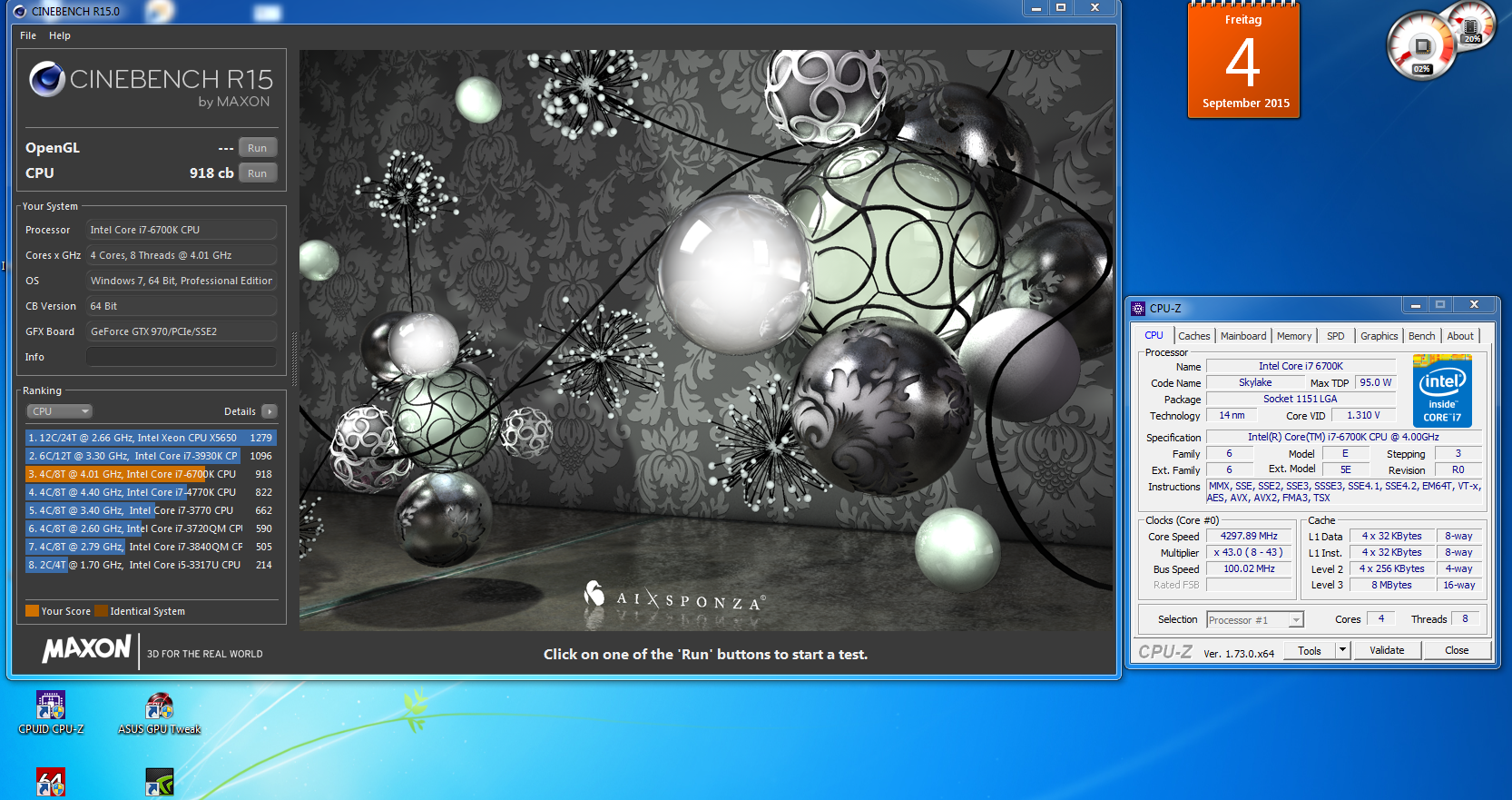Image resolution: width=1512 pixels, height=800 pixels.
Task: Open the AIDA64 desktop shortcut icon
Action: [51, 783]
